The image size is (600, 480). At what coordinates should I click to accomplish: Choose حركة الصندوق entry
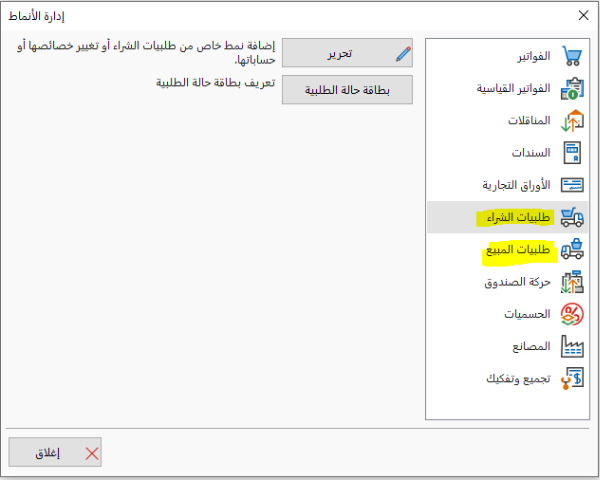[507, 282]
